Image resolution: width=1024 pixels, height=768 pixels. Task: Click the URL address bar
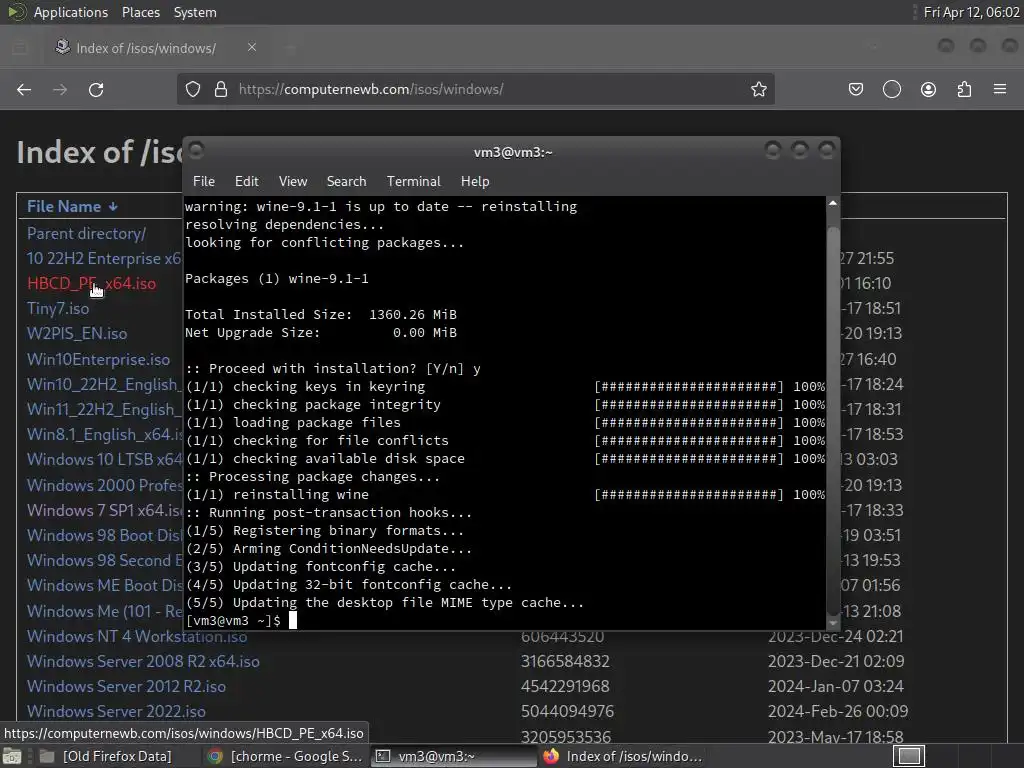[x=475, y=89]
